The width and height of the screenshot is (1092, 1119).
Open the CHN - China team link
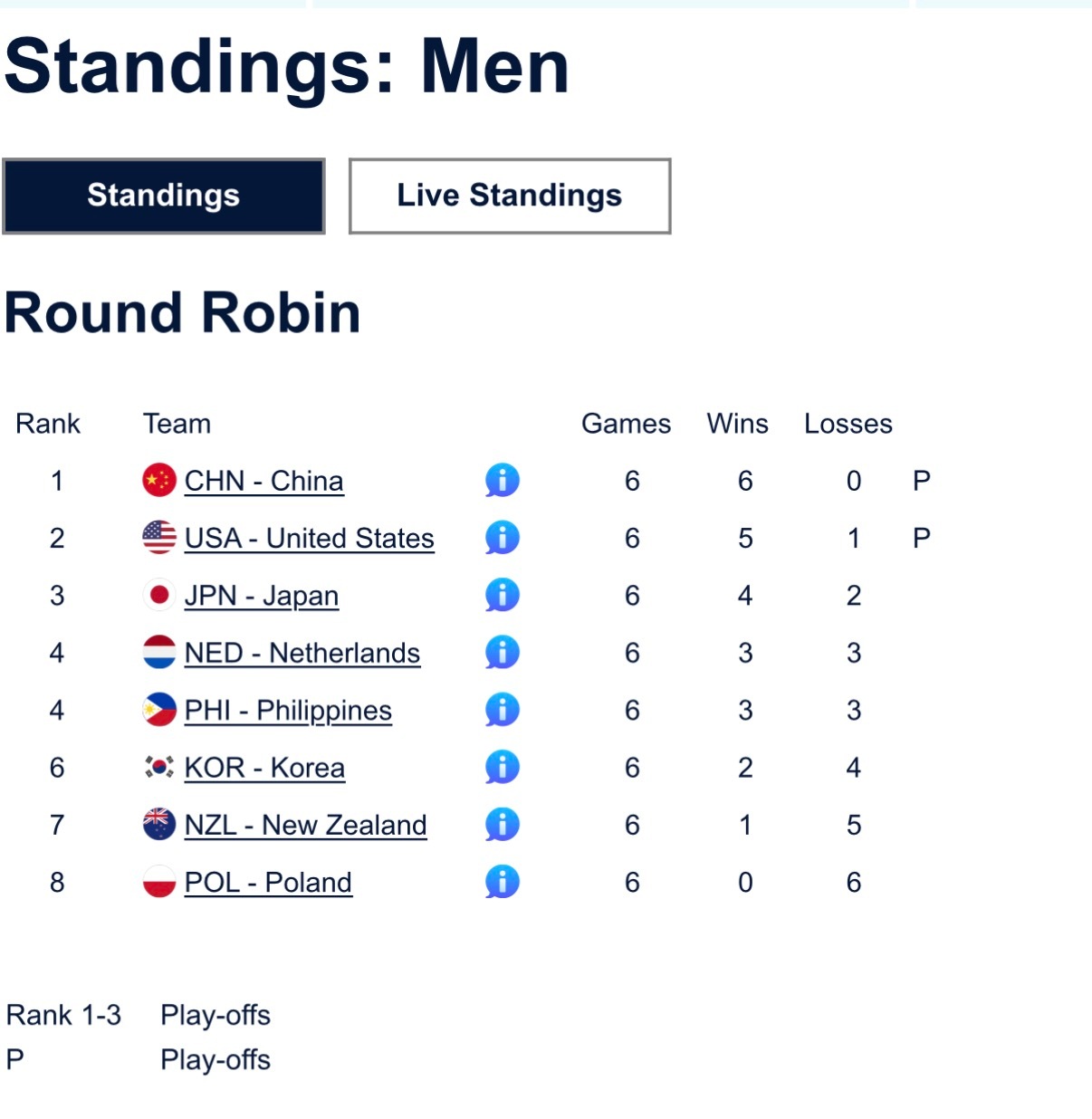[263, 481]
